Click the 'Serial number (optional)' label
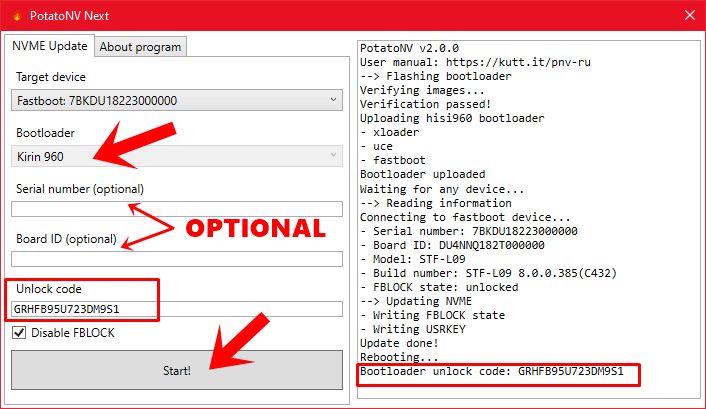 80,189
